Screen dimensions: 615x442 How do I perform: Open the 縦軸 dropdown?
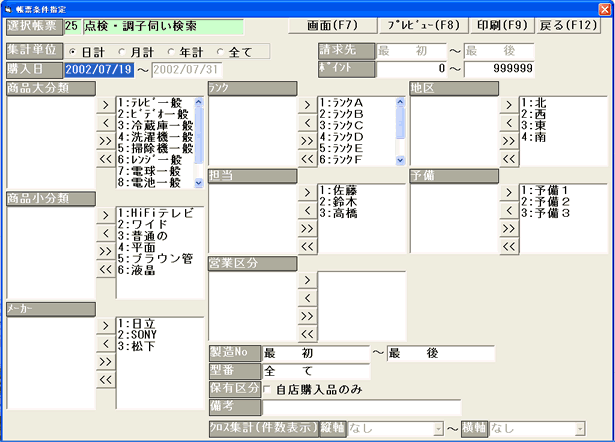437,428
